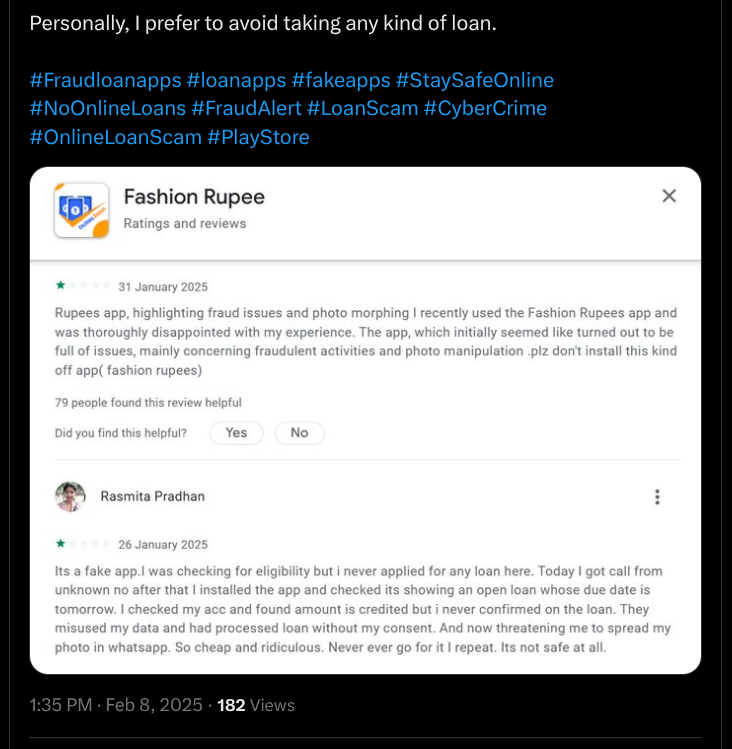Open the three-dot menu on Rasmita Pradhan's review
Image resolution: width=732 pixels, height=749 pixels.
pyautogui.click(x=657, y=497)
